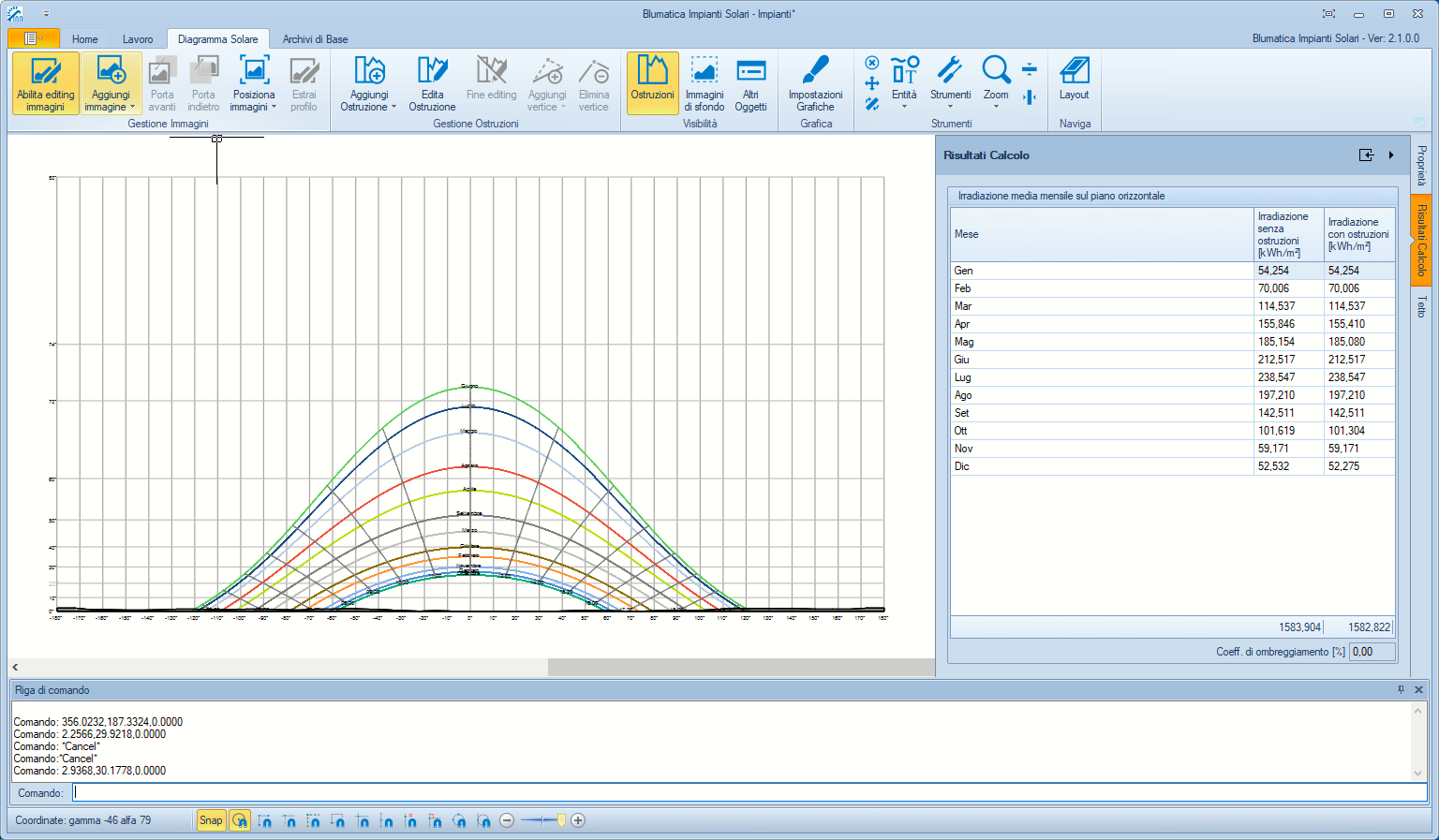Open the Tetto side panel tab

pyautogui.click(x=1421, y=306)
